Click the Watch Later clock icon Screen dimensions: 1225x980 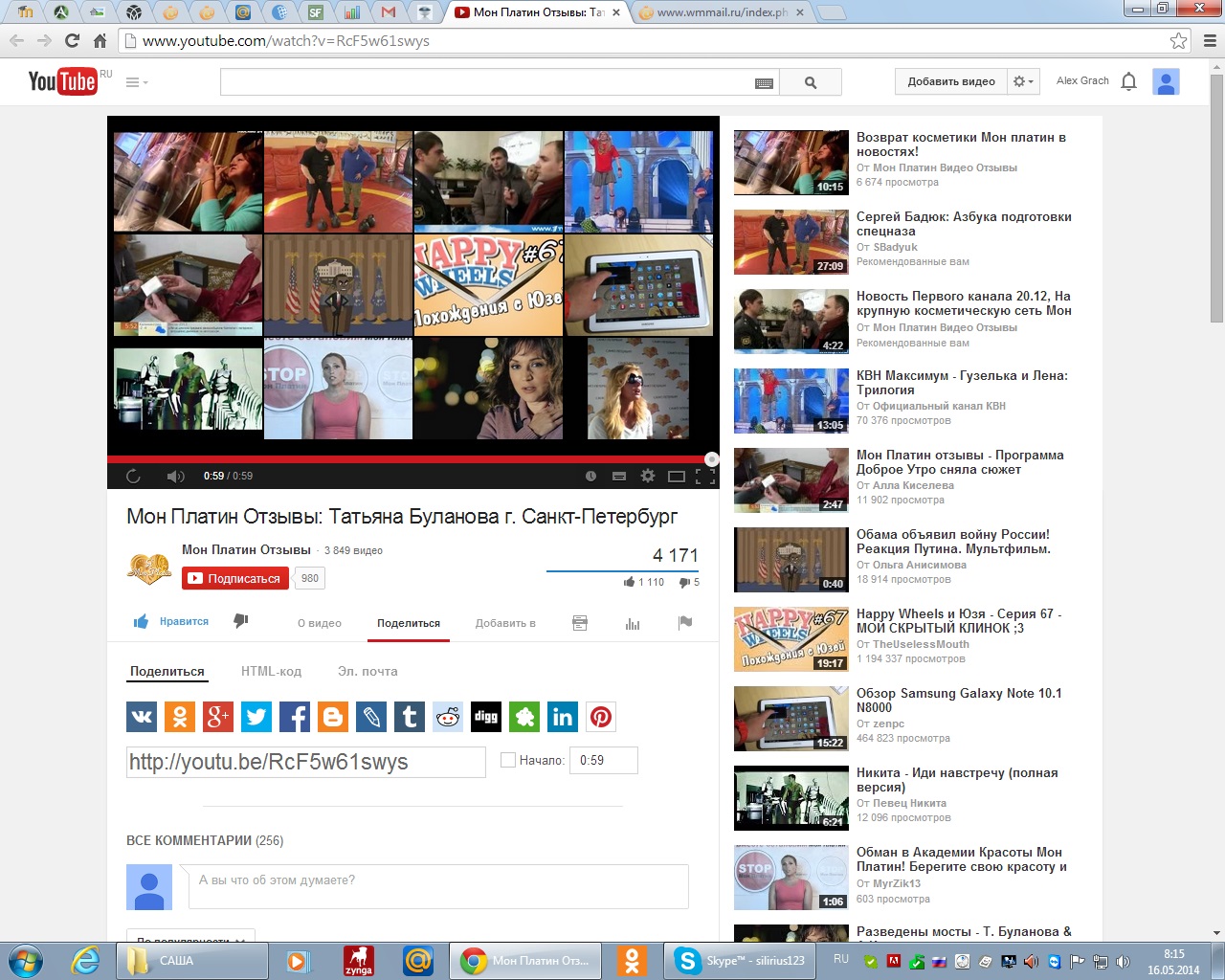coord(590,476)
